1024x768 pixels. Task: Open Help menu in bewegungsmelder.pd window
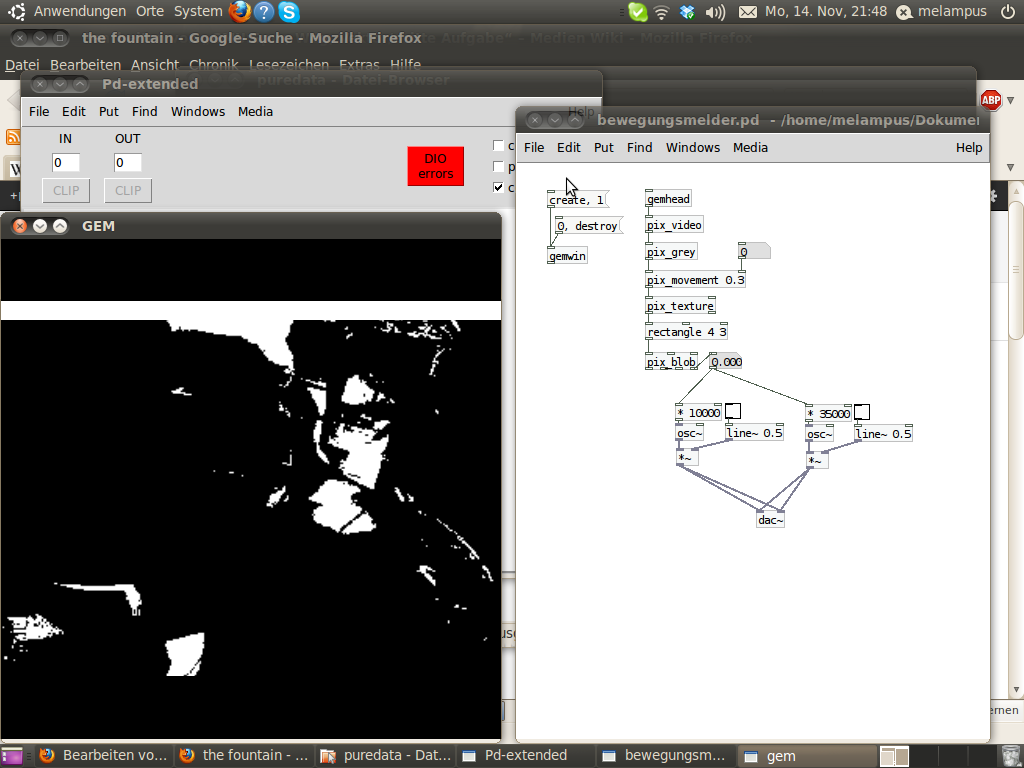tap(968, 148)
